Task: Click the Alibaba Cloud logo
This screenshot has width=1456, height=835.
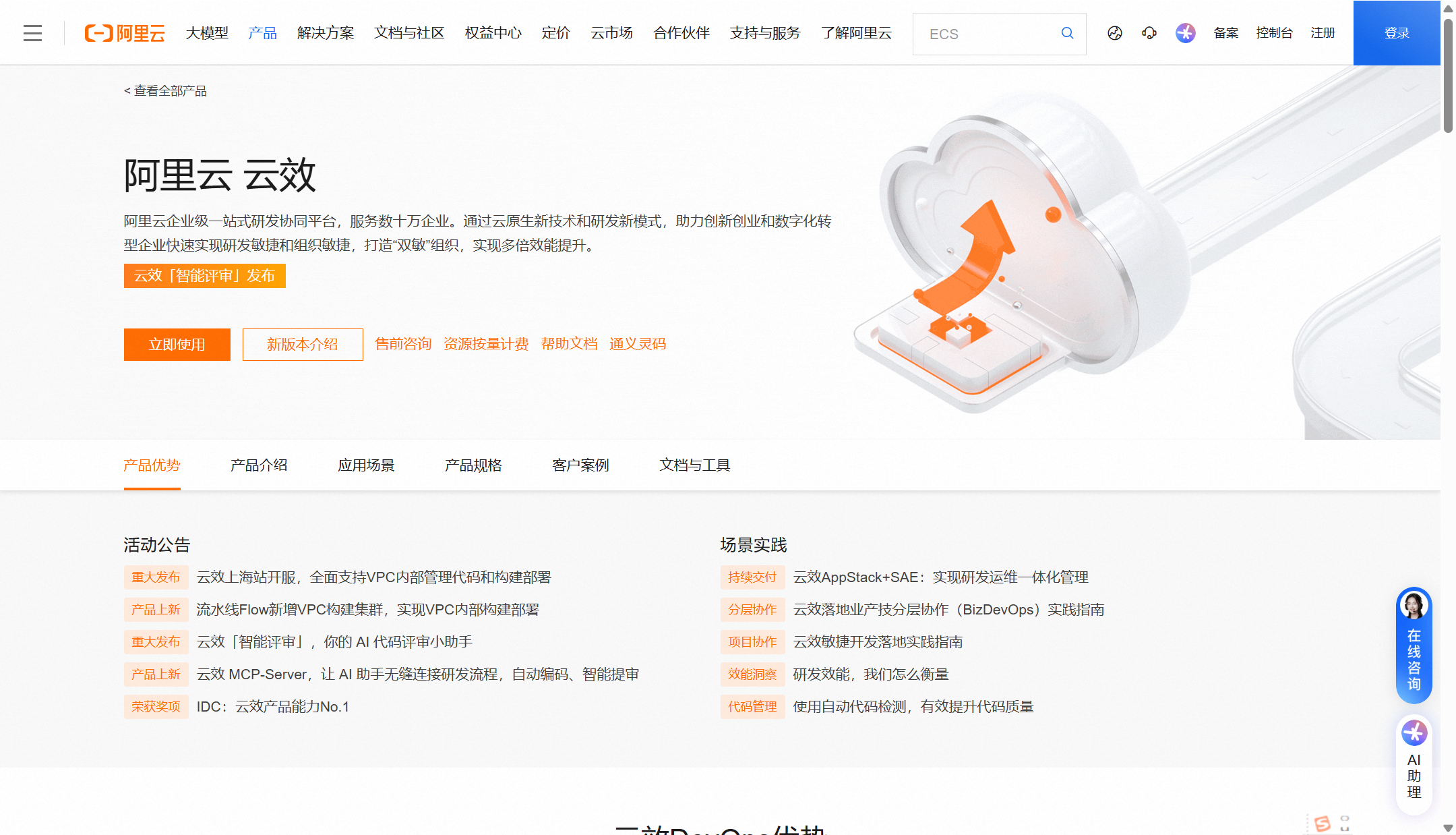Action: click(x=125, y=34)
